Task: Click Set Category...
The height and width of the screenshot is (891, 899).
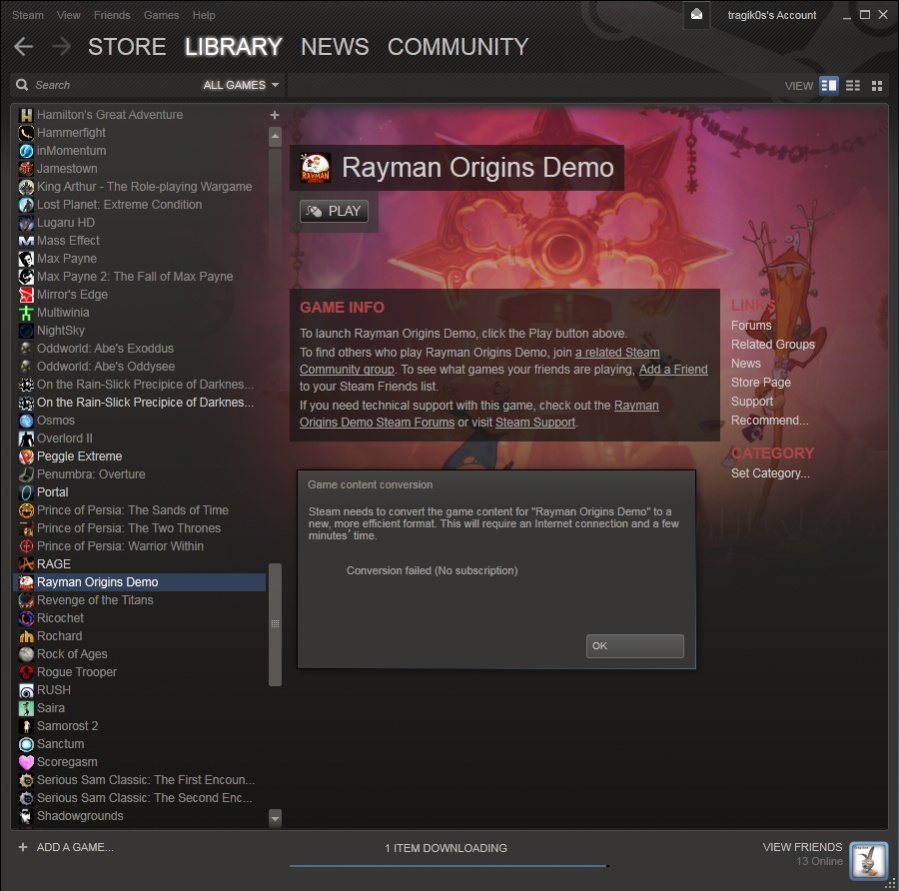Action: 770,473
